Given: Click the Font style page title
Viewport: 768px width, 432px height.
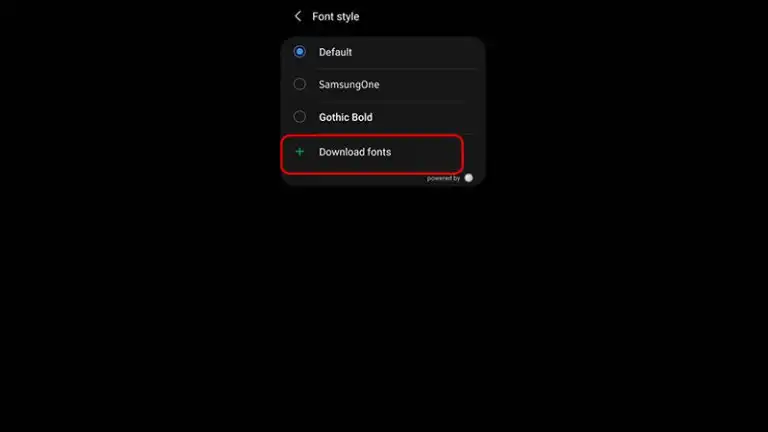Looking at the screenshot, I should tap(336, 16).
